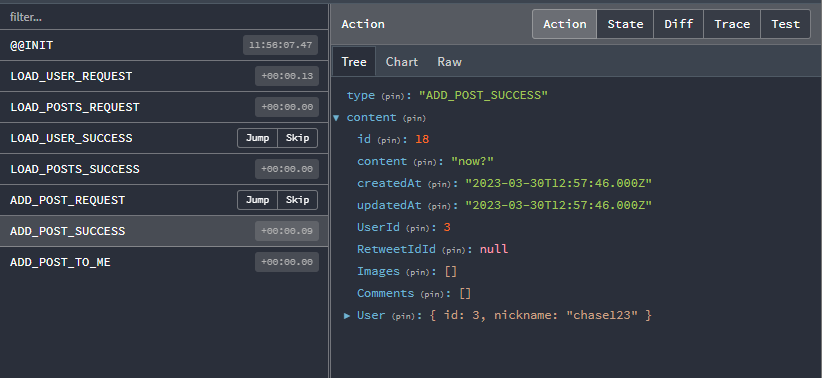Image resolution: width=822 pixels, height=378 pixels.
Task: Click Jump on LOAD_USER_SUCCESS action
Action: (257, 138)
